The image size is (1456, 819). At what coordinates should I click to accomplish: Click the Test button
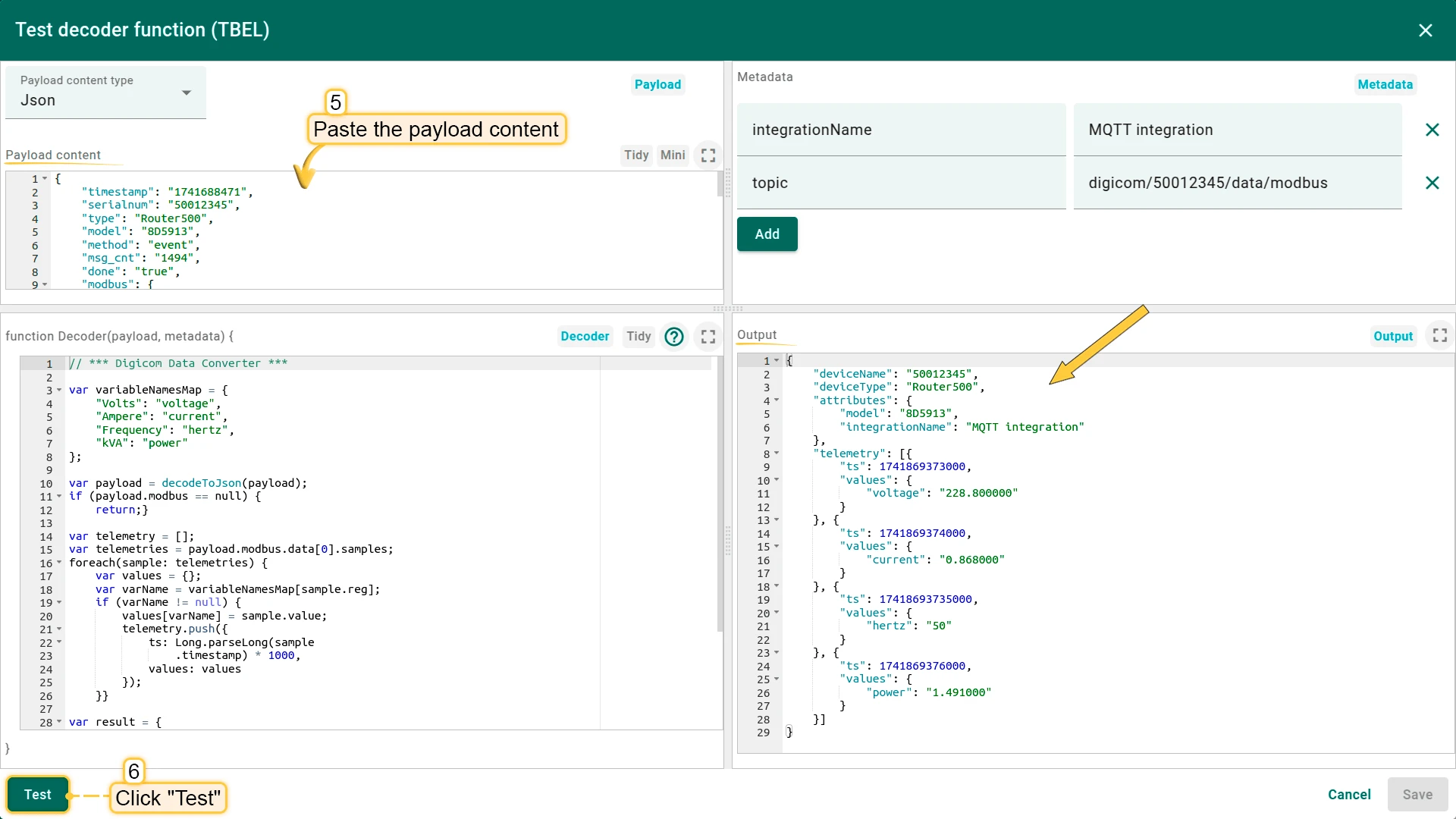tap(38, 794)
